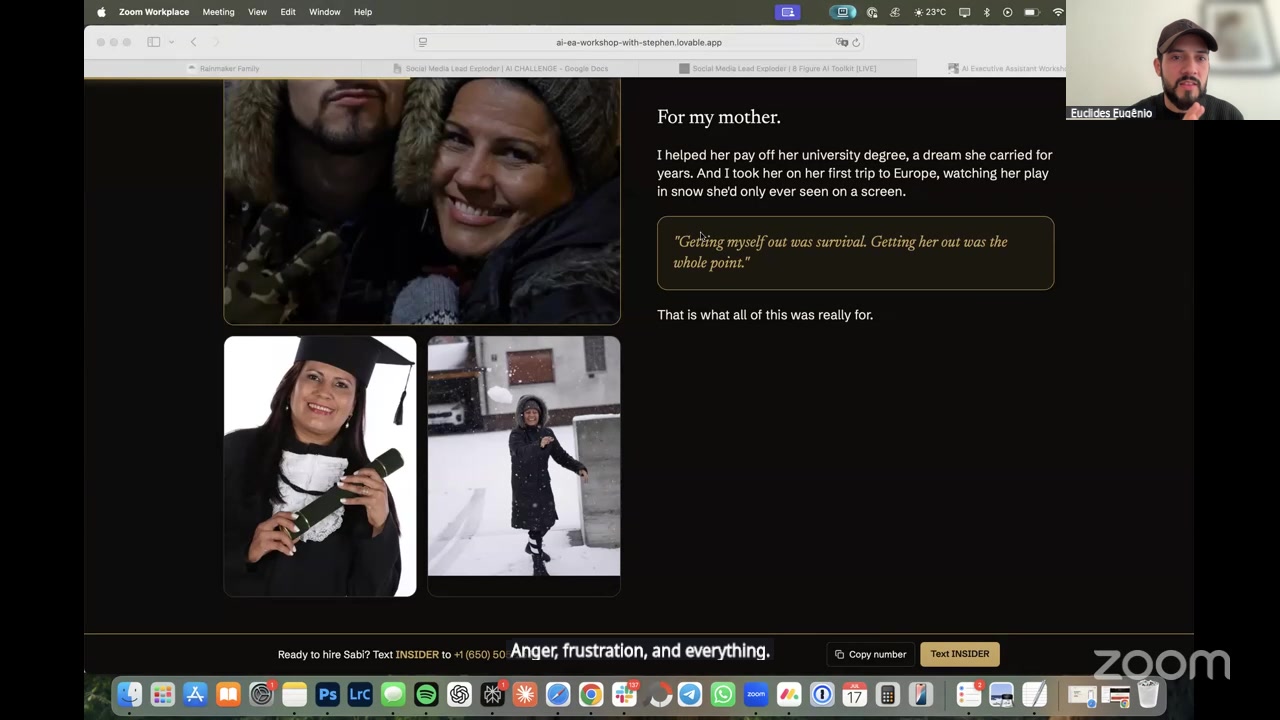Open the Bluetooth menu bar icon

tap(986, 12)
